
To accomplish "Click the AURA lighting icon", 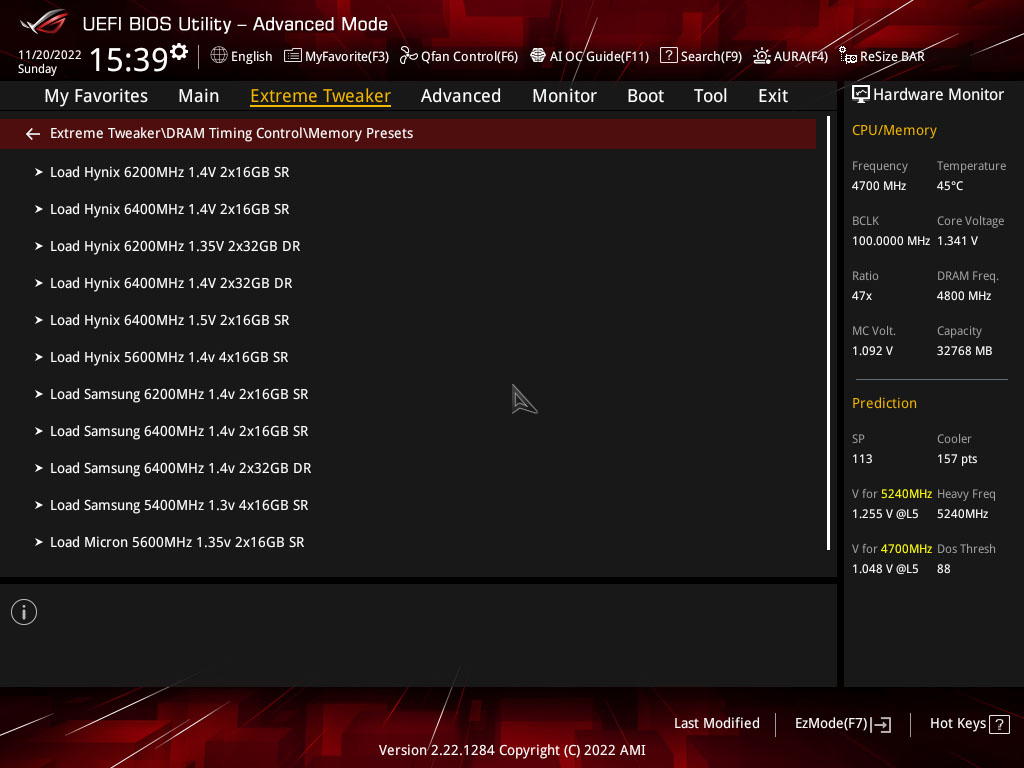I will (x=761, y=56).
